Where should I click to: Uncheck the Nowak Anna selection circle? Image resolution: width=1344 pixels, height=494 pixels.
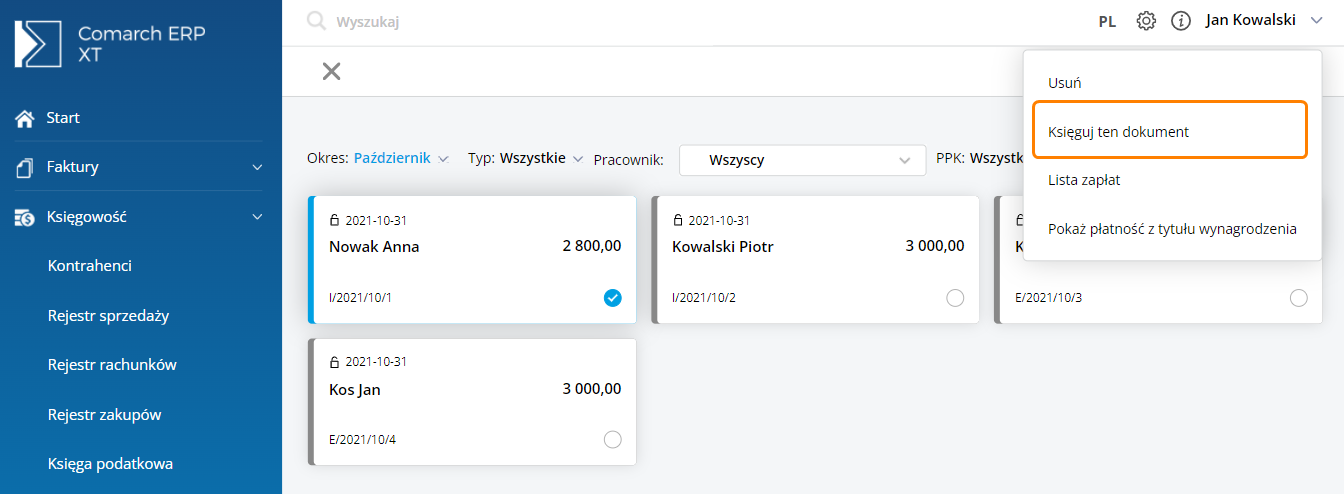pos(613,297)
